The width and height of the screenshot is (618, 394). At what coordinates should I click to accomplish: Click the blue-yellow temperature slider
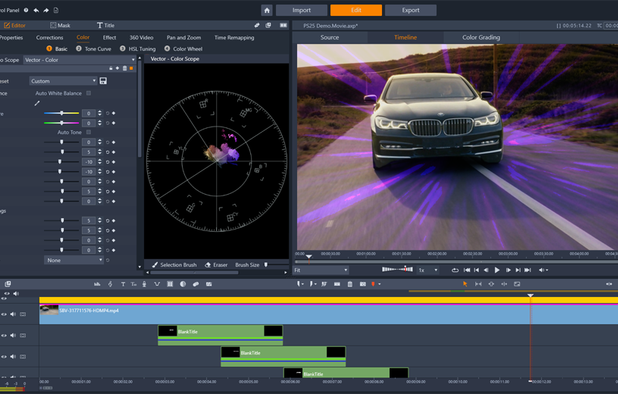(x=61, y=113)
